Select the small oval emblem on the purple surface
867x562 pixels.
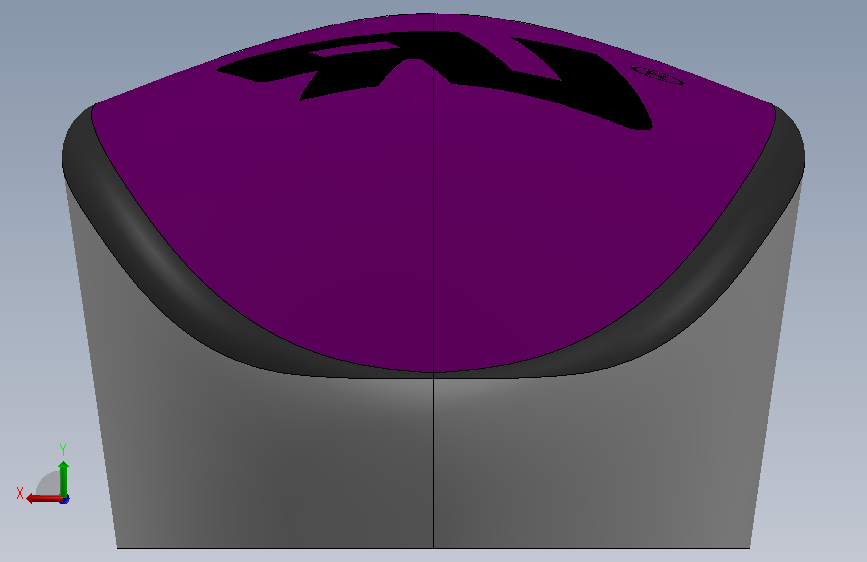click(657, 75)
